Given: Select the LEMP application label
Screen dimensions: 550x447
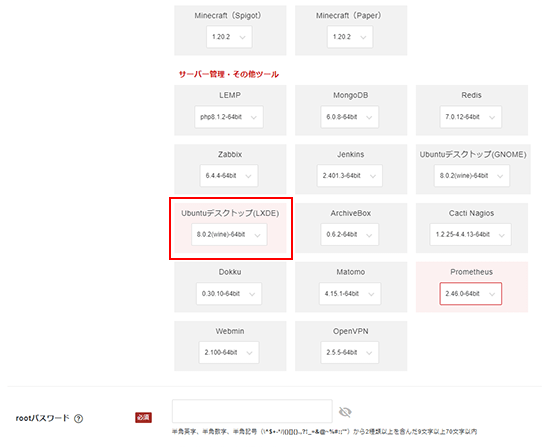Looking at the screenshot, I should 230,95.
